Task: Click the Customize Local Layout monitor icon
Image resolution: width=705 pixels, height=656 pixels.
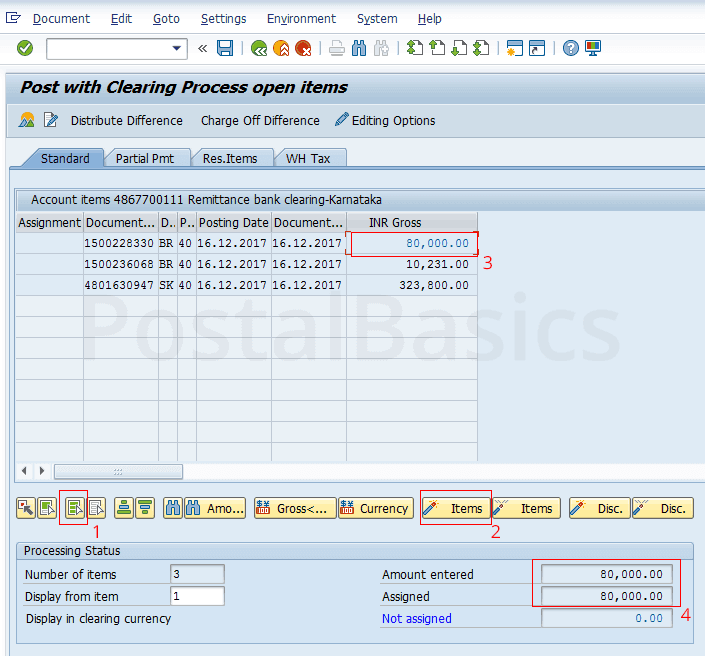Action: [x=593, y=48]
